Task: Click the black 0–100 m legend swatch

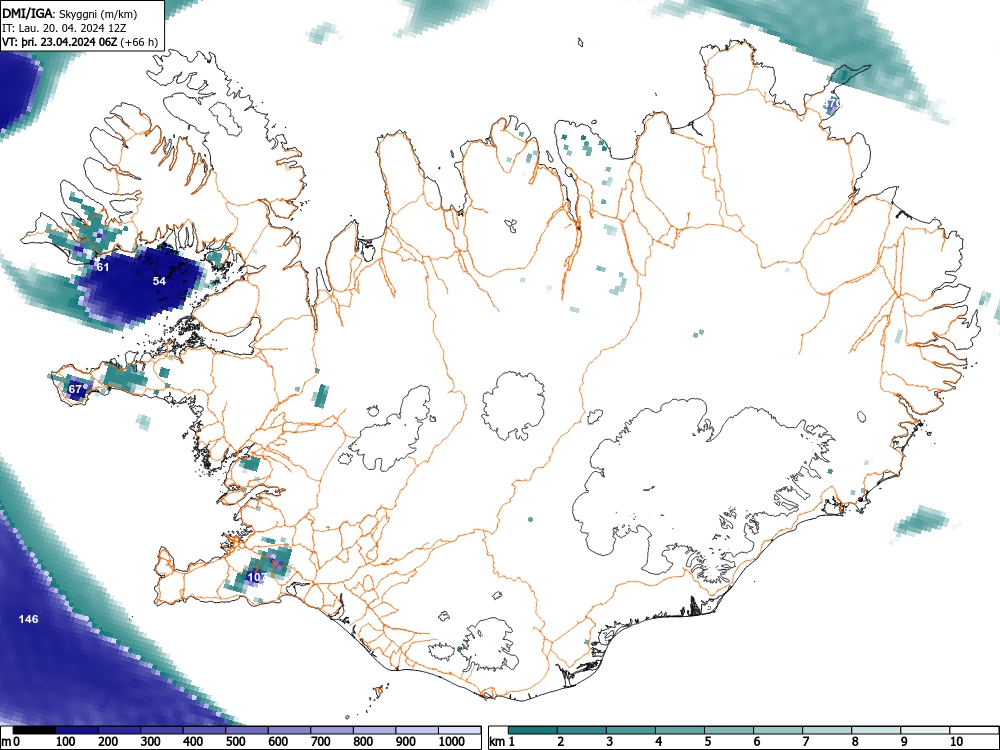Action: (x=34, y=730)
